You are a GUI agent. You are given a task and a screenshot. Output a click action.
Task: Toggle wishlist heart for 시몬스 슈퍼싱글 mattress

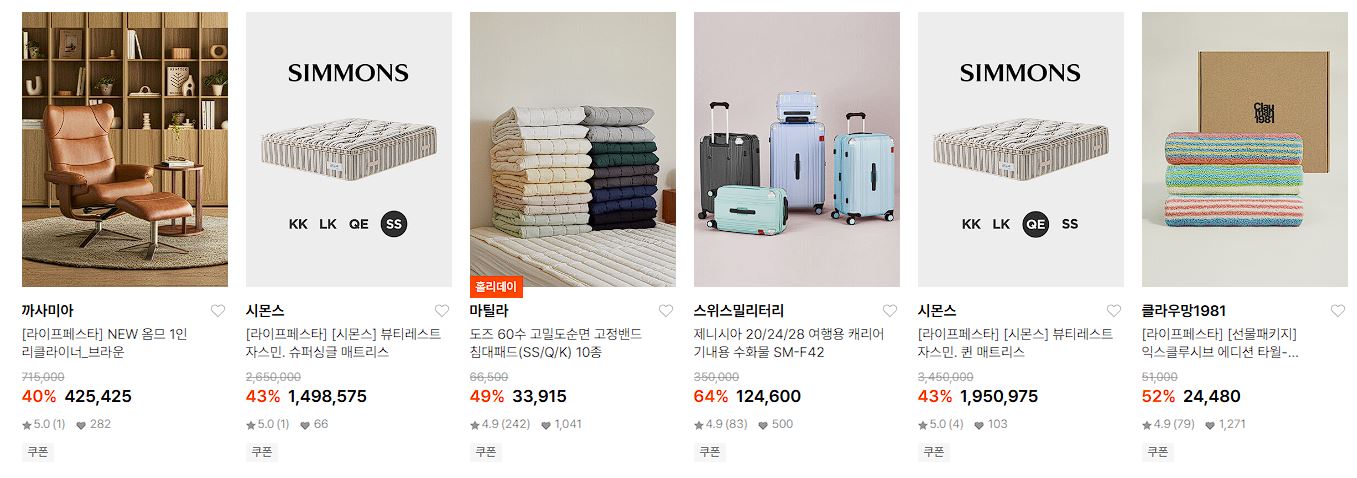point(442,311)
